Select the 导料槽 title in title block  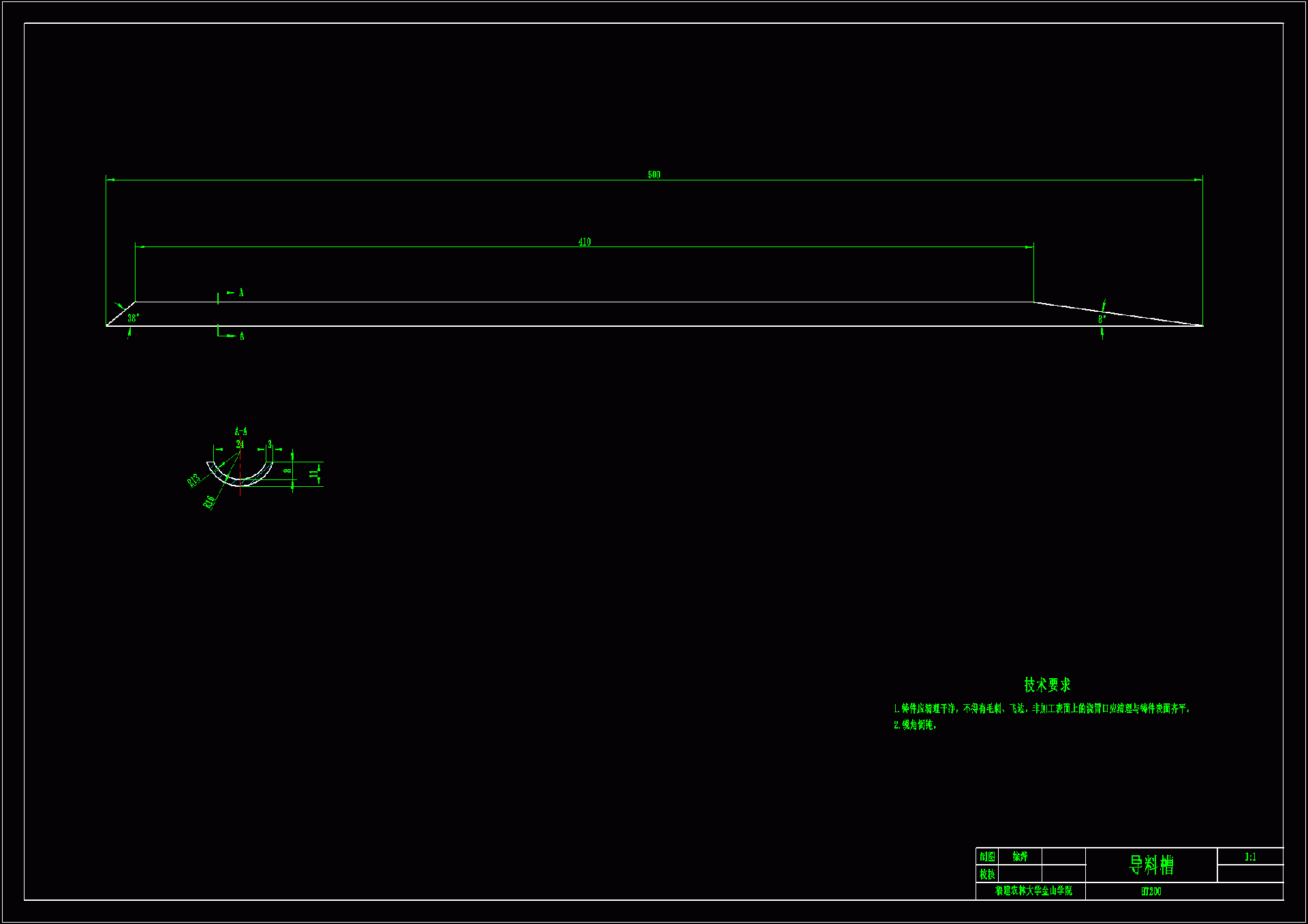tap(1151, 865)
